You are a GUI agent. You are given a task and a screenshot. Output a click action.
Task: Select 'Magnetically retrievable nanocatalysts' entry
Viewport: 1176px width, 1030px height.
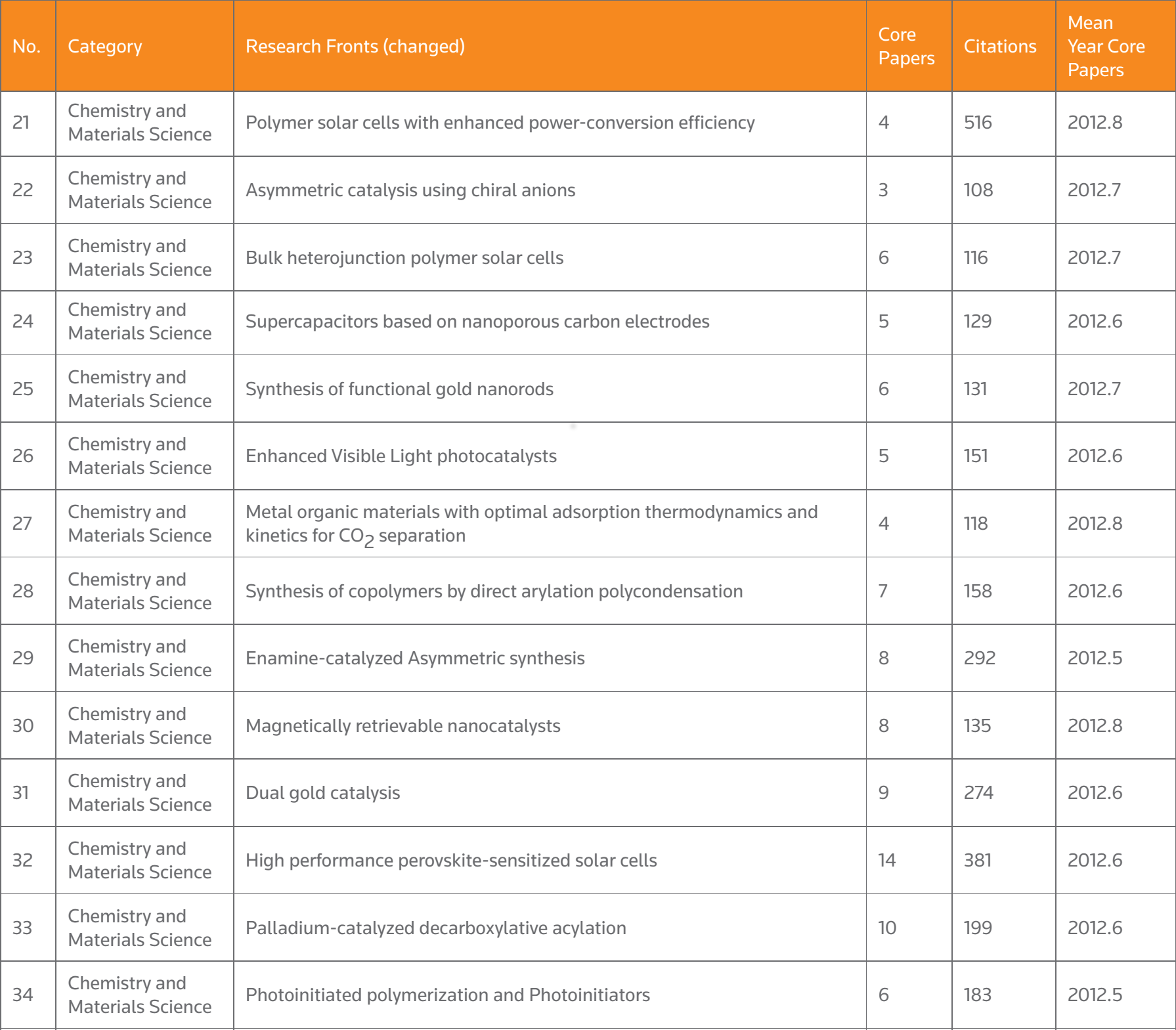pos(403,726)
